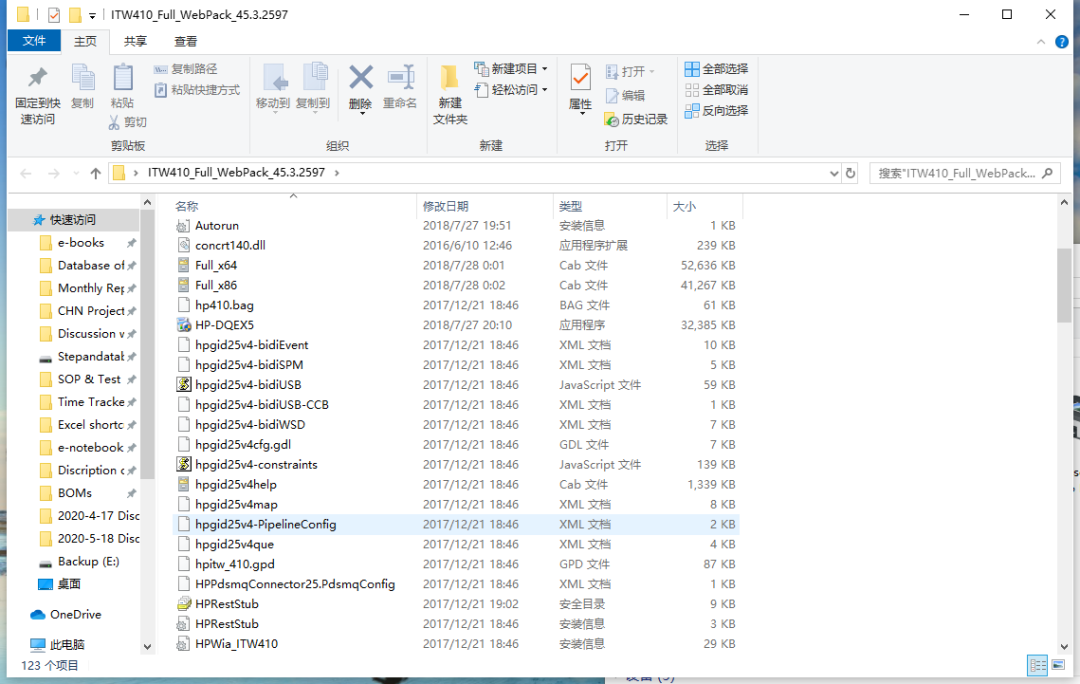The width and height of the screenshot is (1080, 684).
Task: Select the HPWia_ITW410 file
Action: 455,643
